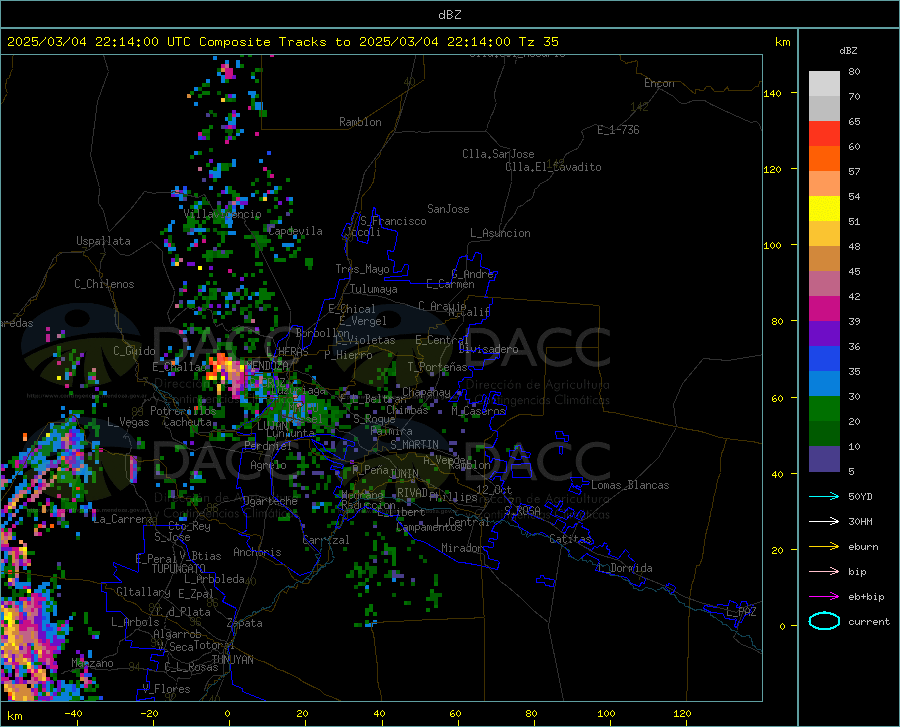The width and height of the screenshot is (900, 727).
Task: Click the Ugarteche place label
Action: [270, 501]
